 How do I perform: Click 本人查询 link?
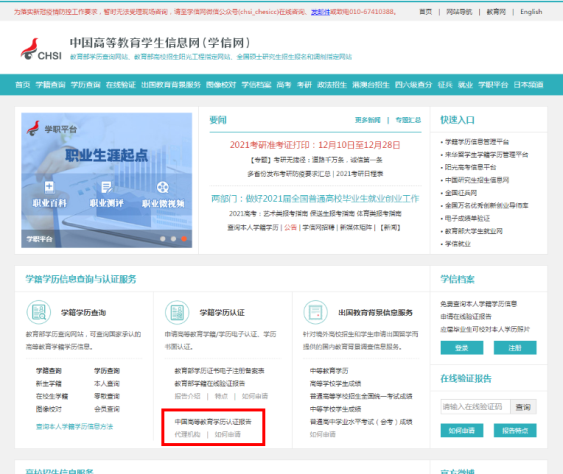(x=107, y=384)
